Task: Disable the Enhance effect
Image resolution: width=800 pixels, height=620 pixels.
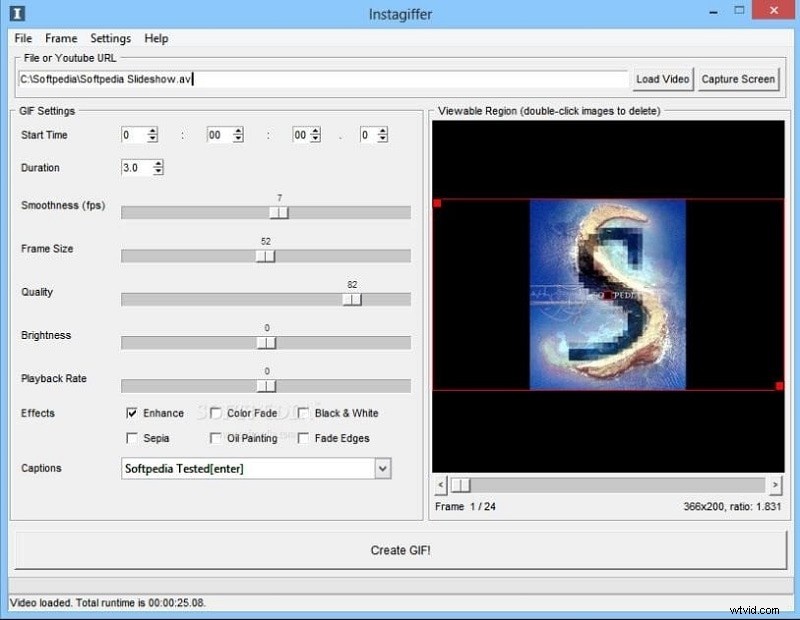Action: (x=133, y=412)
